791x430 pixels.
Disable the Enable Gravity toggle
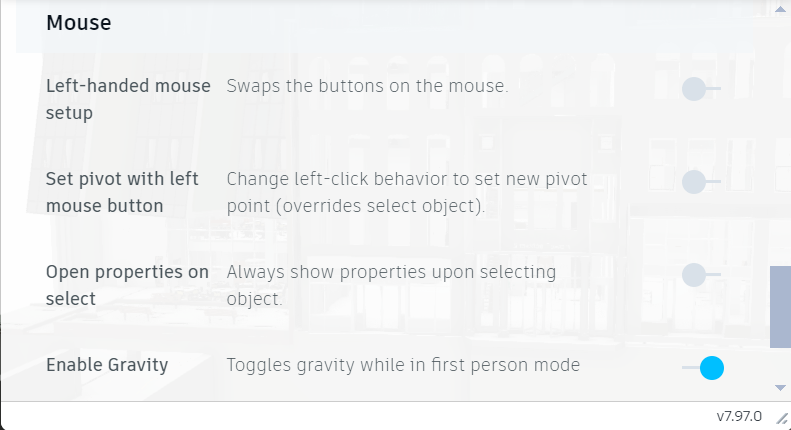coord(703,368)
